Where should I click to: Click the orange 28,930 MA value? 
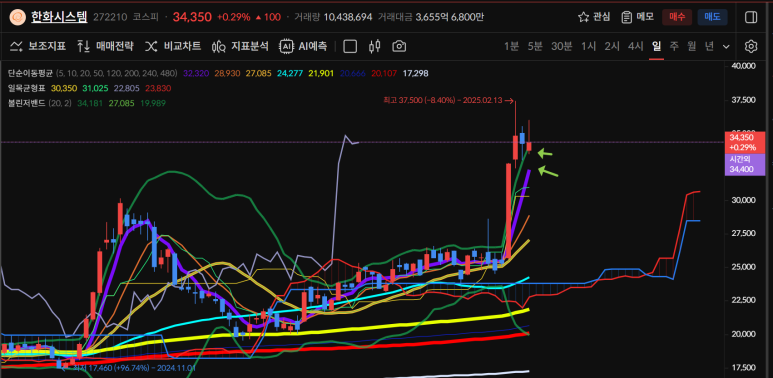pos(227,73)
